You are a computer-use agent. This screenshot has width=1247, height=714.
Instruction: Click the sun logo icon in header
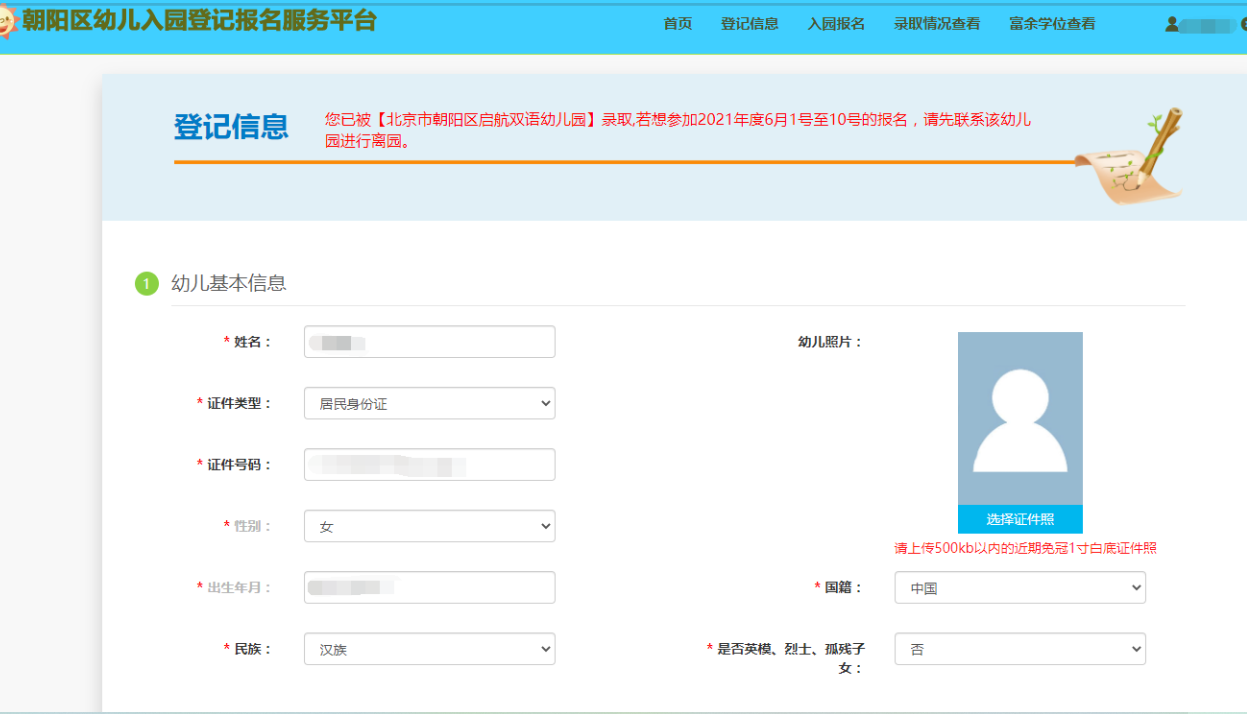pos(7,24)
